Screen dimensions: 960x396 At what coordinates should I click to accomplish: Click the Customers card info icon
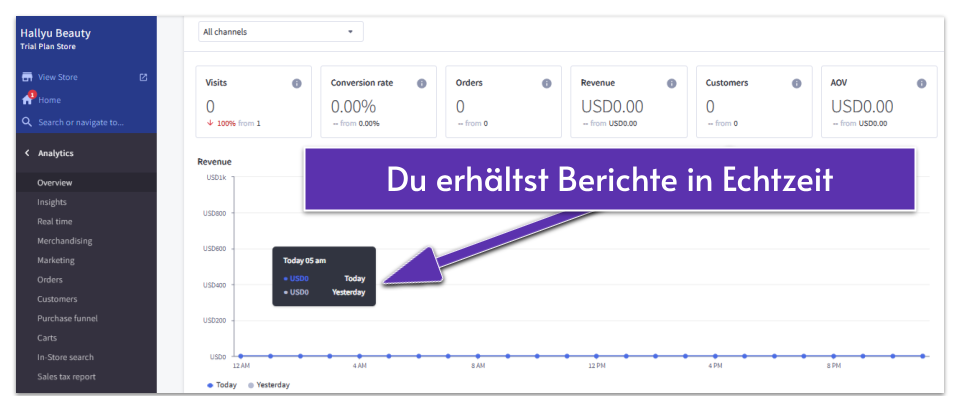point(797,83)
